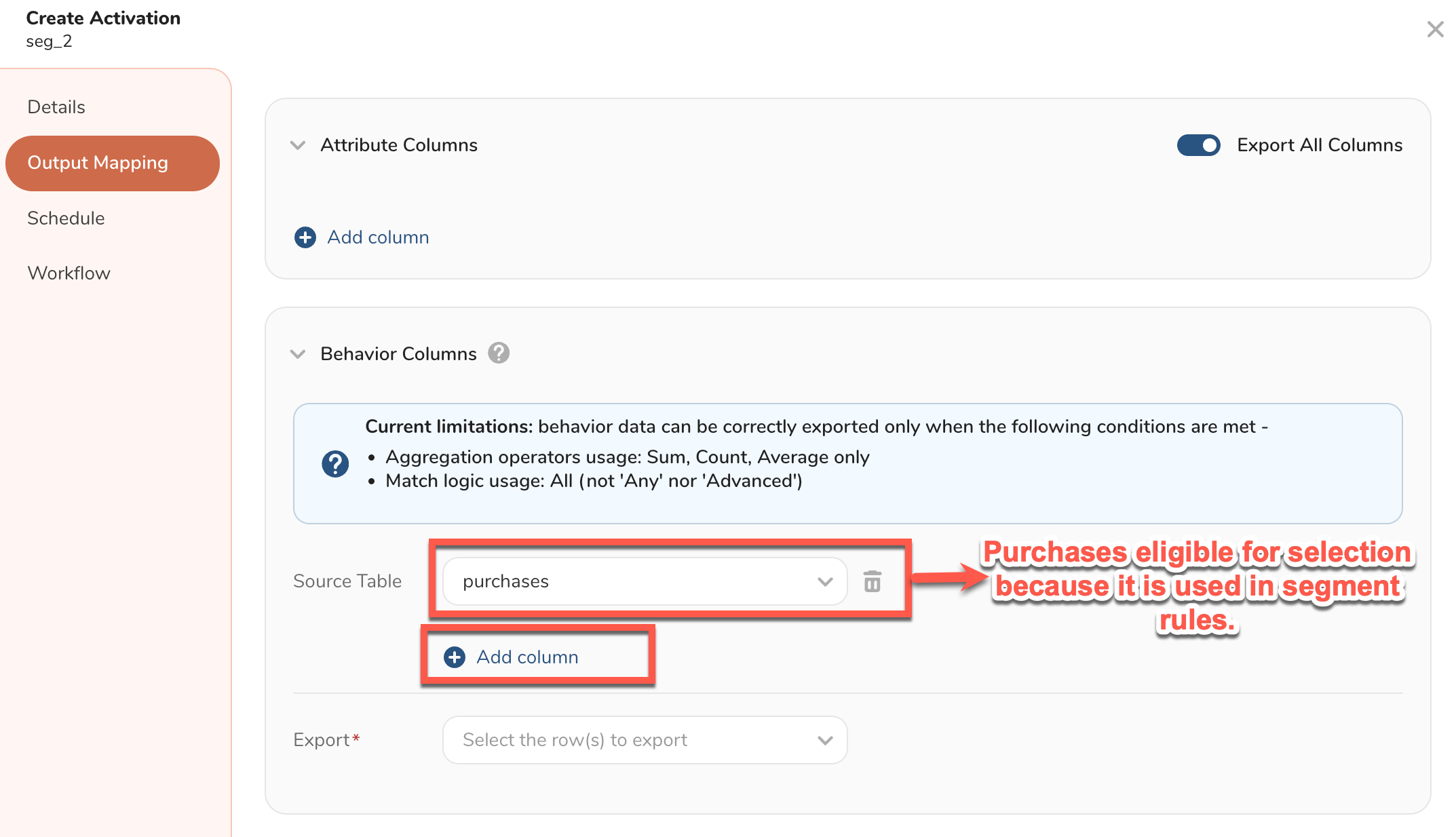1456x837 pixels.
Task: Close the Create Activation dialog
Action: tap(1435, 29)
